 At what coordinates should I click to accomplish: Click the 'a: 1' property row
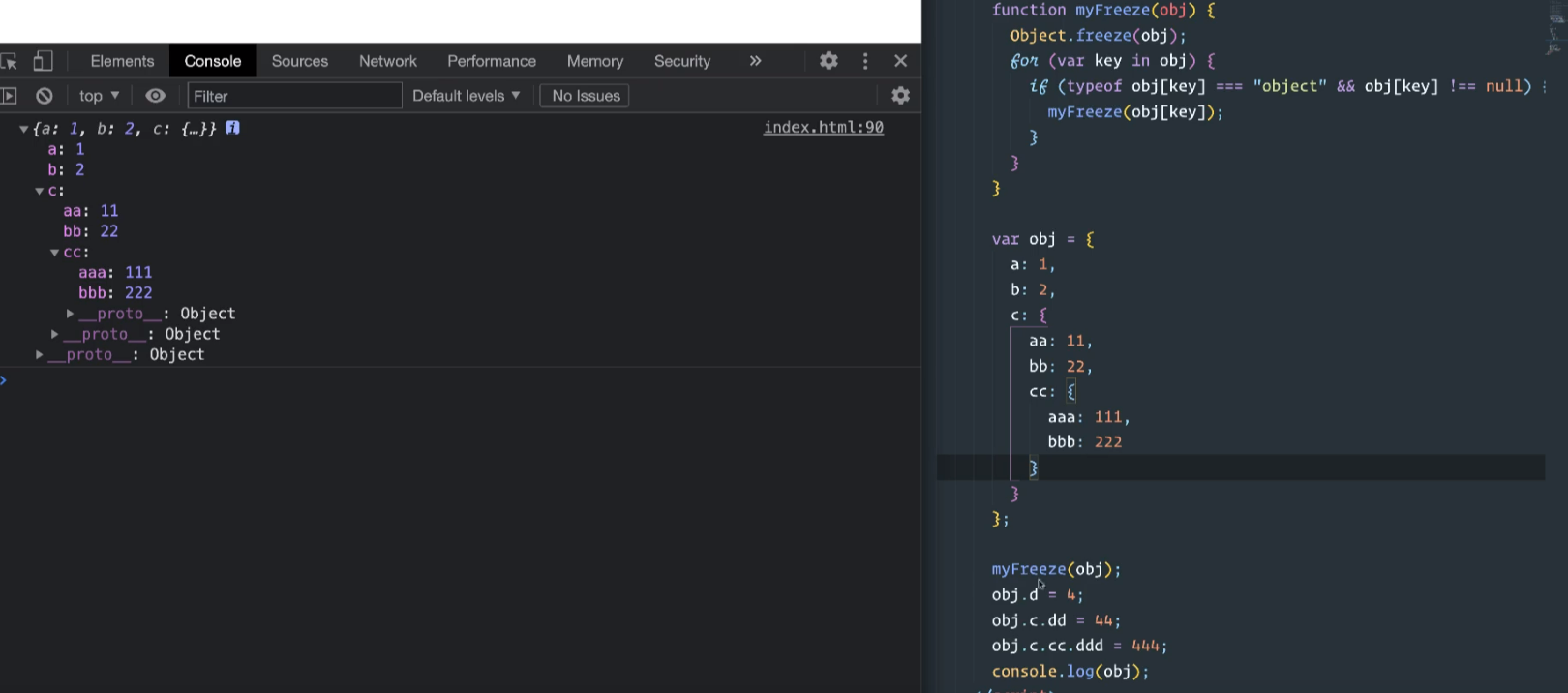point(66,149)
